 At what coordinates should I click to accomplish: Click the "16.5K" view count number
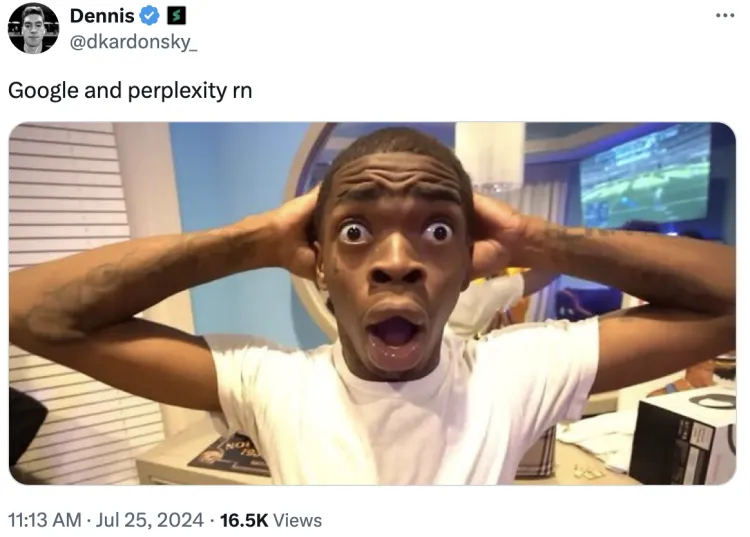pyautogui.click(x=244, y=520)
